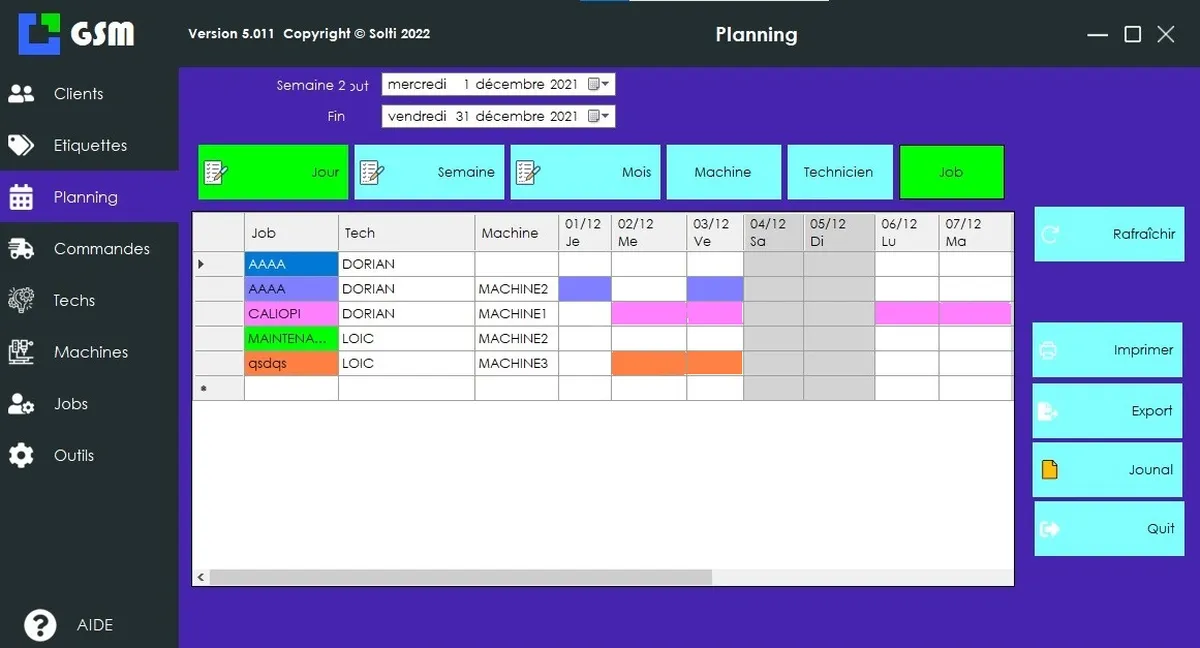Click the Commandes truck icon

tap(21, 249)
